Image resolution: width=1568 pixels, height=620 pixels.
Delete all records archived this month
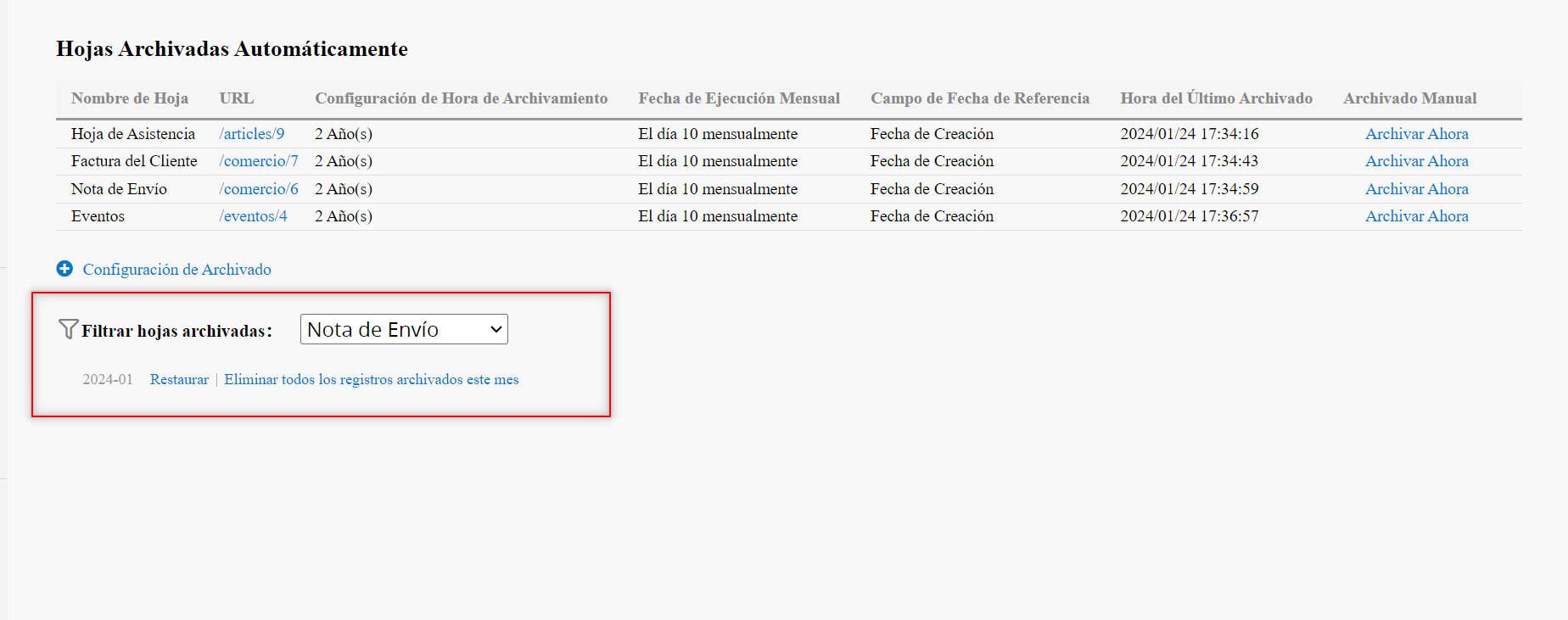pos(371,380)
